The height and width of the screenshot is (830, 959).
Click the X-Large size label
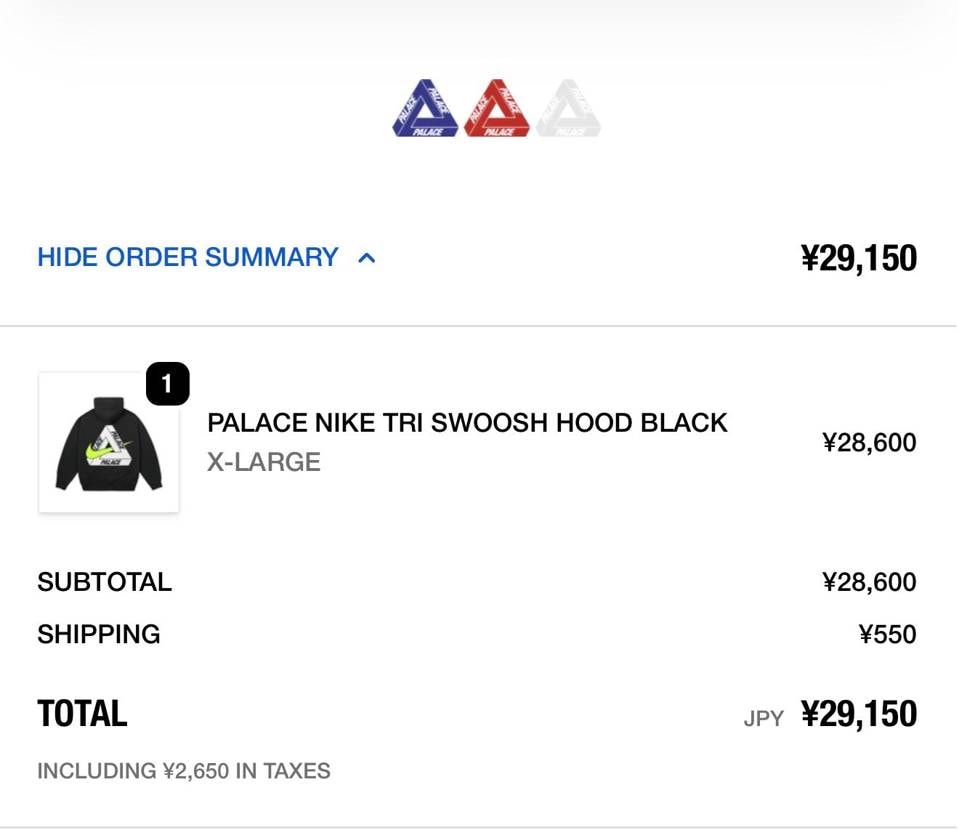264,462
